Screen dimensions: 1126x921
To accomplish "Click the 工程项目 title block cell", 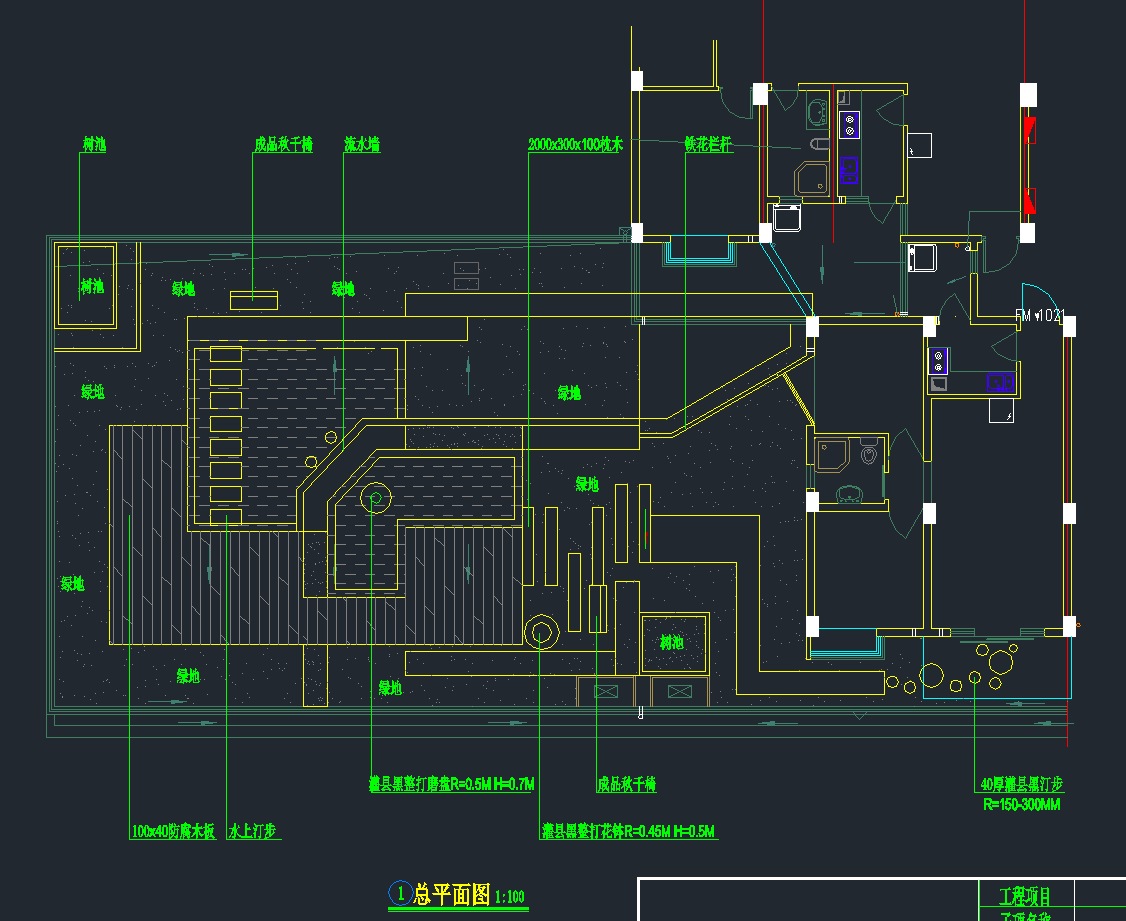I will point(1025,896).
